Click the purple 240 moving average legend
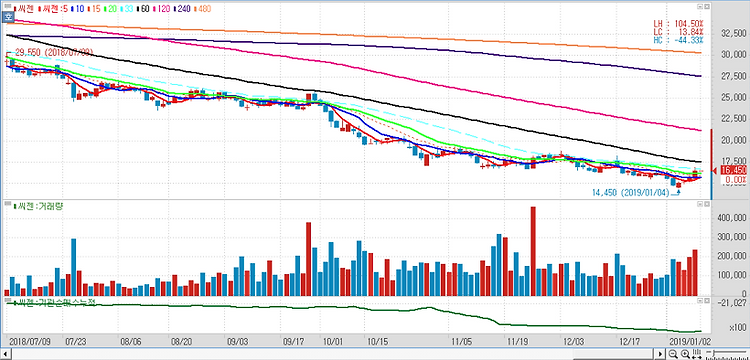750x360 pixels. point(183,8)
